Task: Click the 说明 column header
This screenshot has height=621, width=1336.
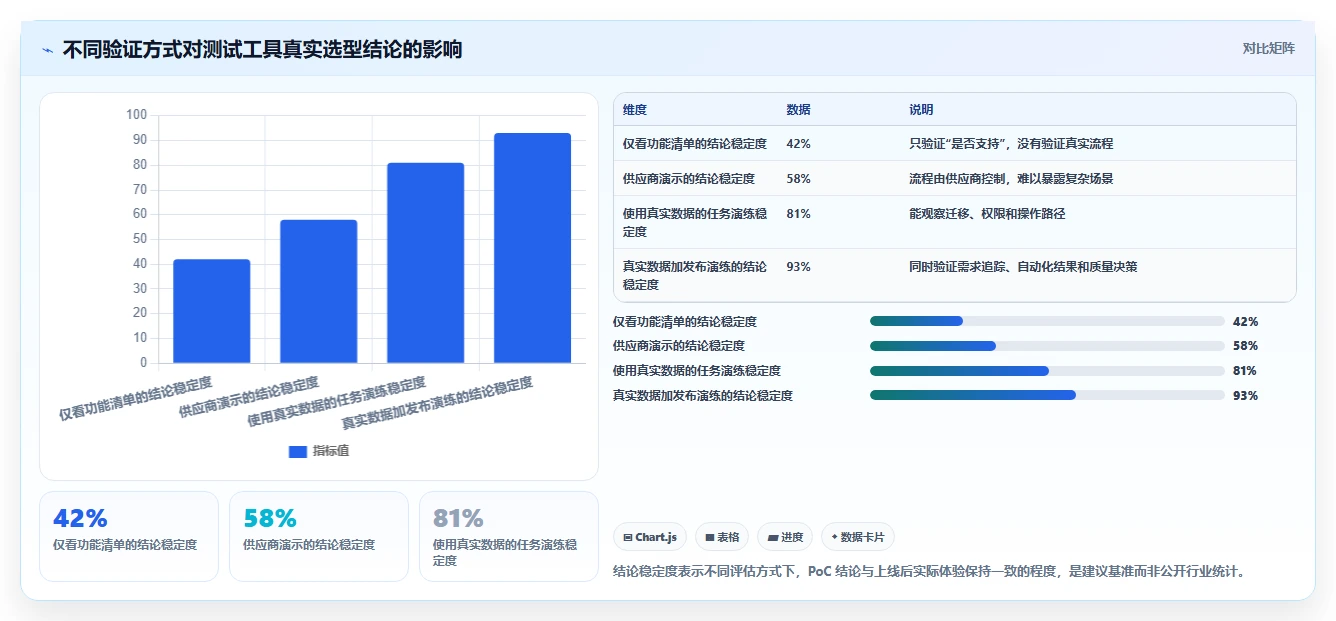Action: [x=921, y=110]
